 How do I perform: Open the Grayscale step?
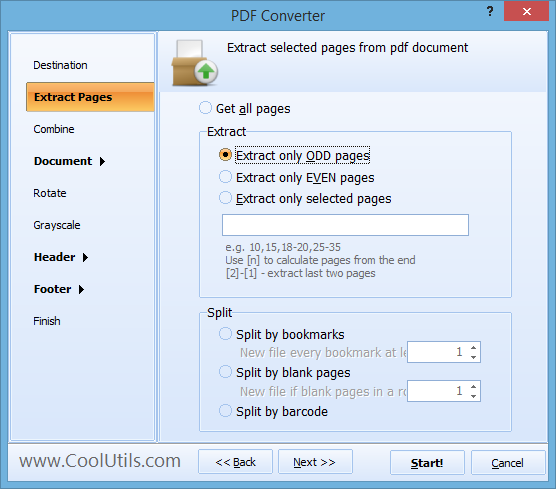pos(57,225)
